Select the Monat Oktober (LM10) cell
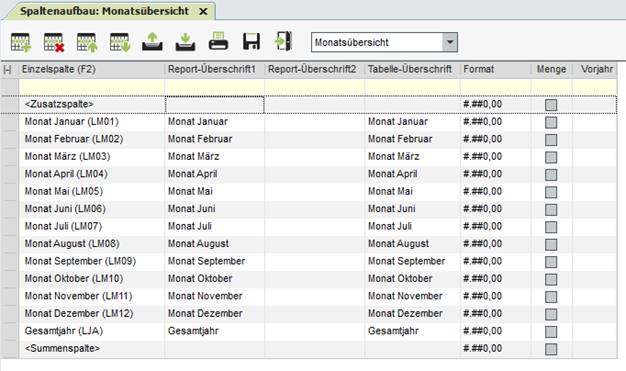The height and width of the screenshot is (371, 626). 91,279
